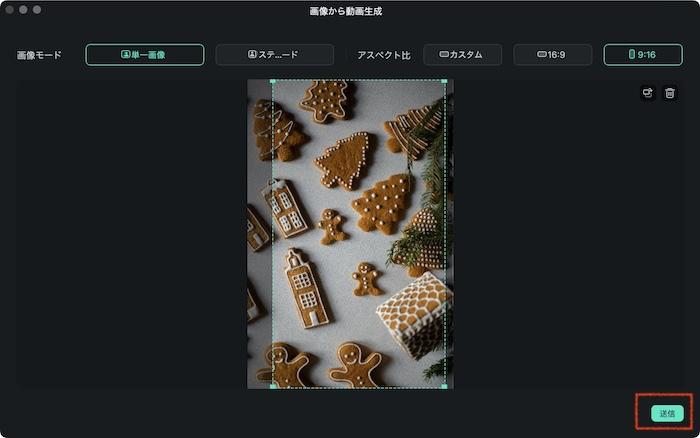Click the アスペクト比 label
The height and width of the screenshot is (438, 700).
384,55
